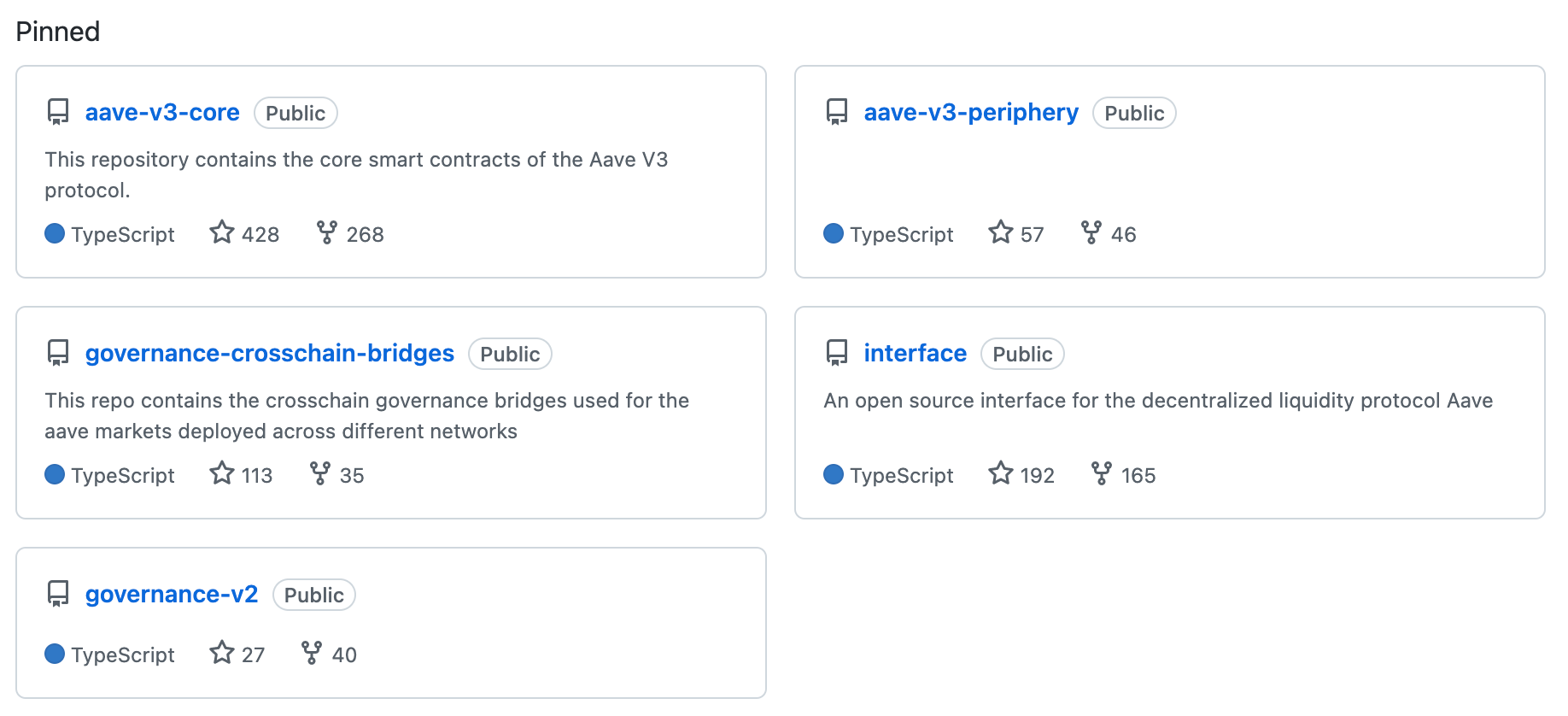Click star icon on aave-v3-core card

pyautogui.click(x=222, y=232)
